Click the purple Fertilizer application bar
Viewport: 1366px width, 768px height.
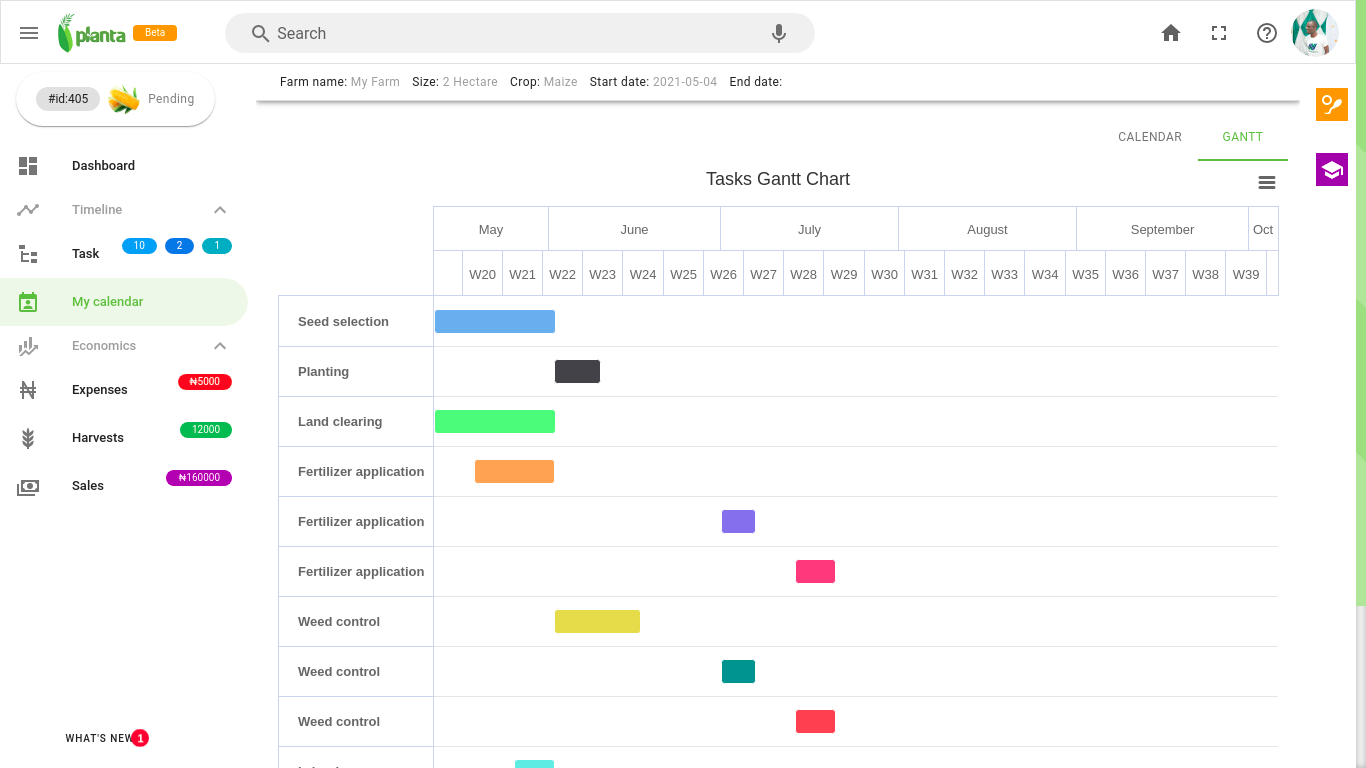coord(738,521)
